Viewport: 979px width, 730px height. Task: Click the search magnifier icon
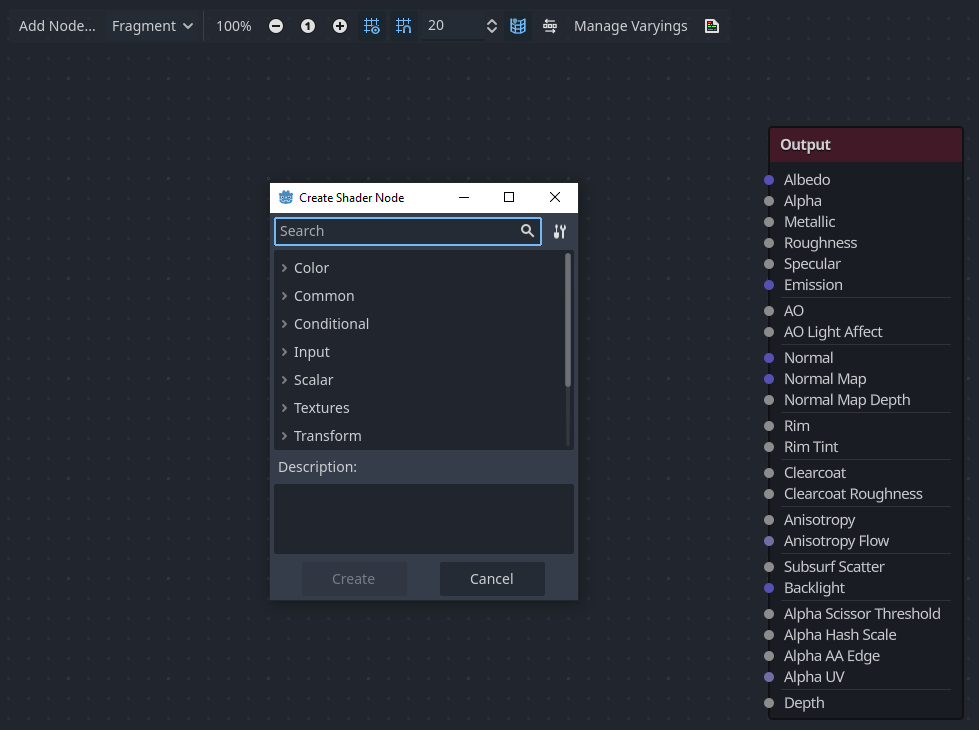click(x=528, y=231)
